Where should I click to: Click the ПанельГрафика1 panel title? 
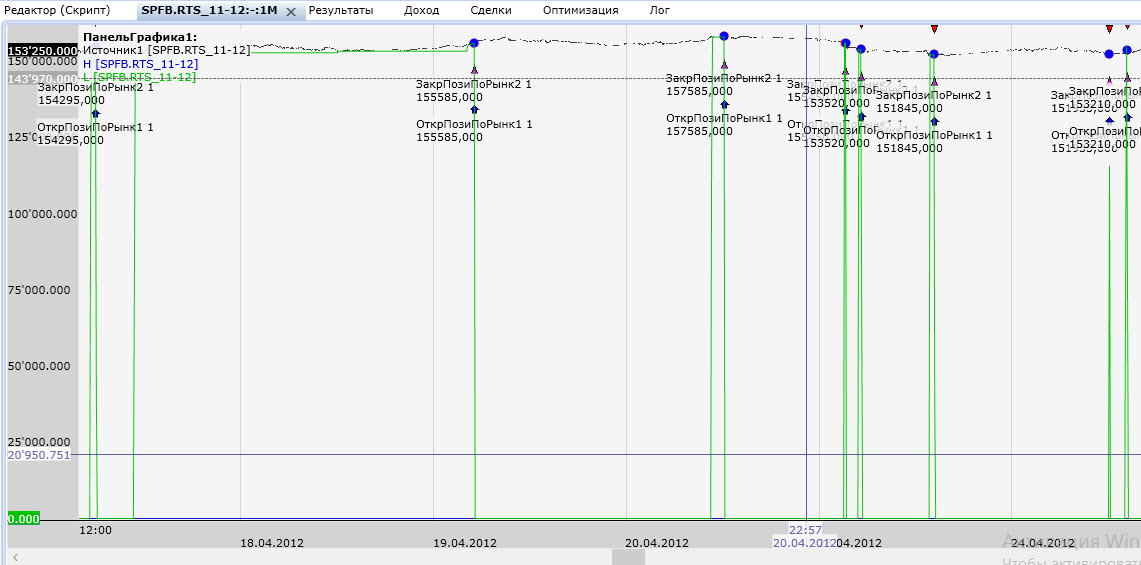pos(140,36)
